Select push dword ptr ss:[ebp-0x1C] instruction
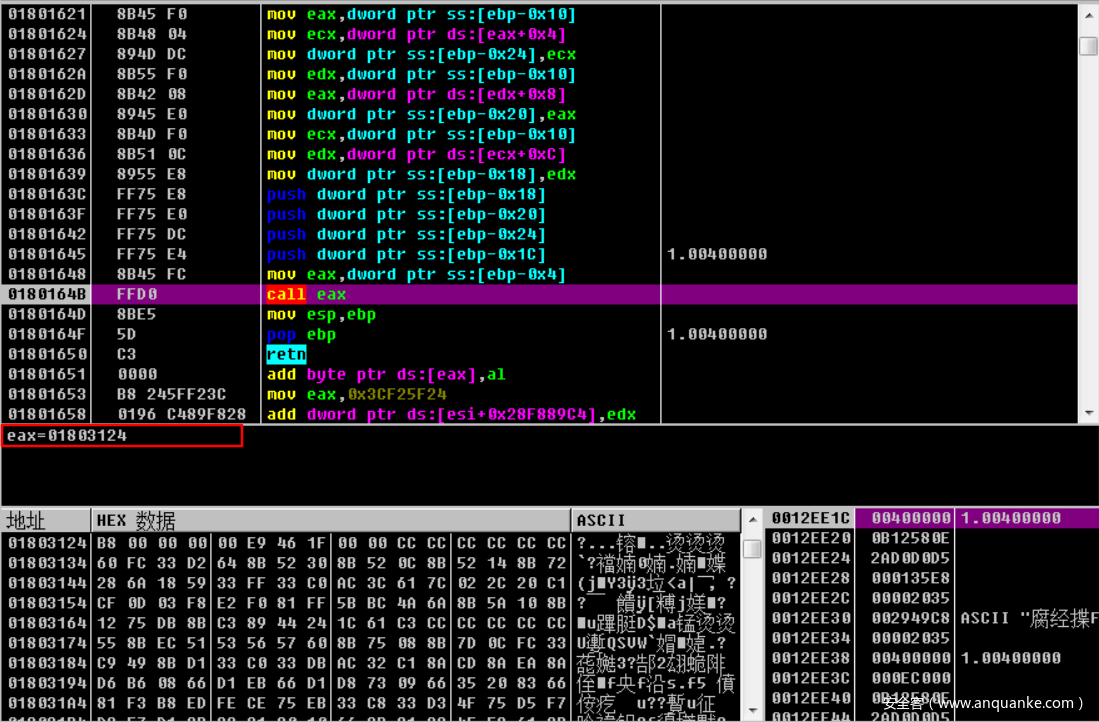This screenshot has width=1099, height=722. (406, 254)
